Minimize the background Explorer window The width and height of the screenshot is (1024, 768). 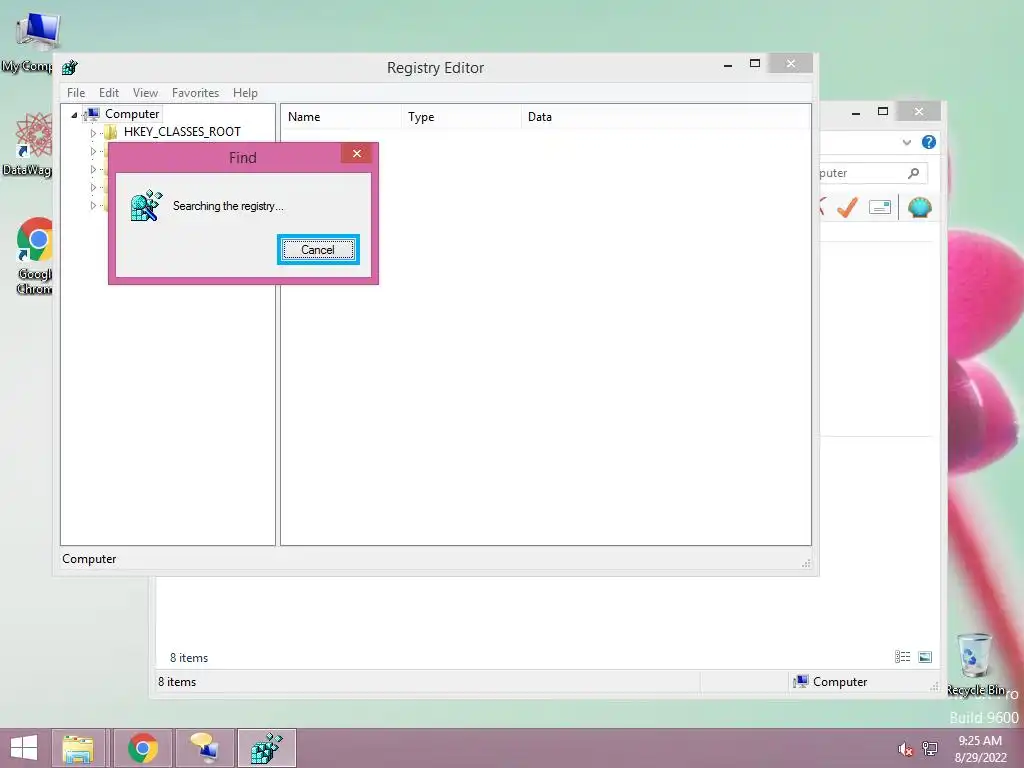tap(856, 112)
